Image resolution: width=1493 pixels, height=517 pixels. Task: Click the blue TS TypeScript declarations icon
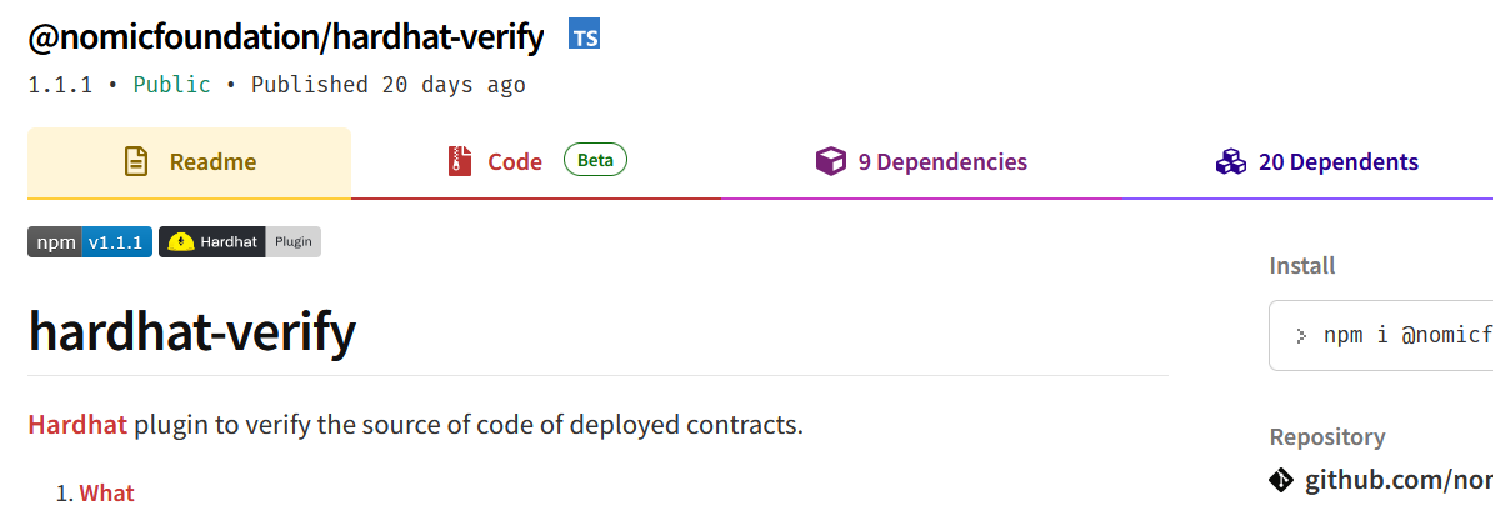pyautogui.click(x=584, y=35)
